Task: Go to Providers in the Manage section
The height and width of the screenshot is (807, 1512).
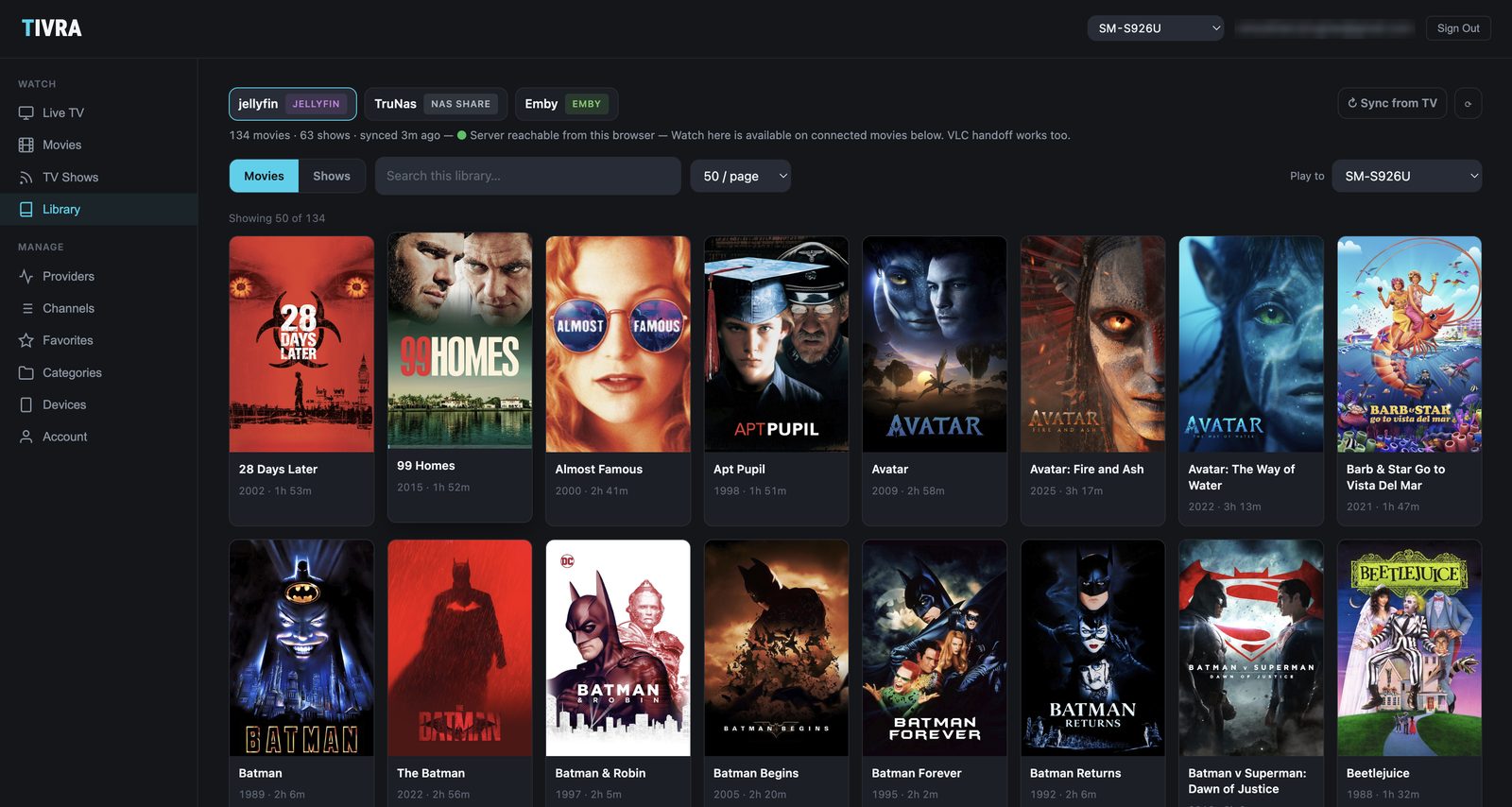Action: (x=98, y=276)
